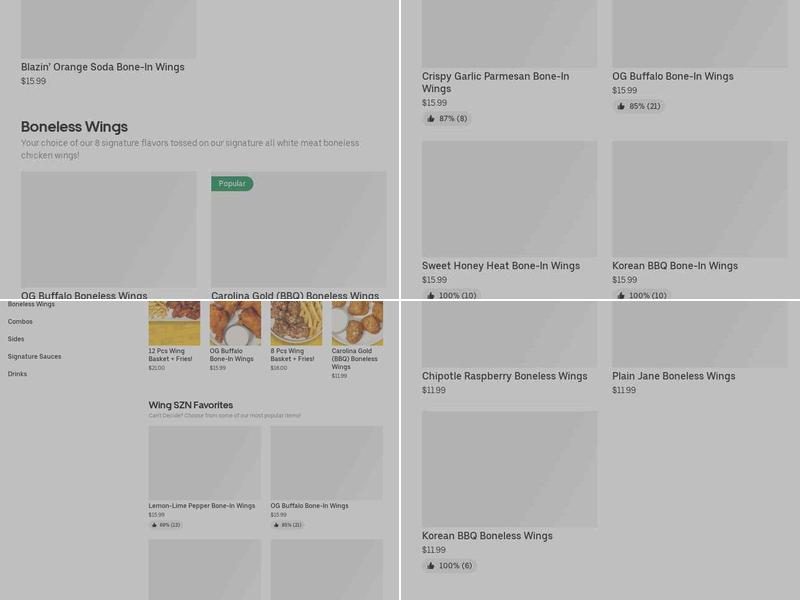Image resolution: width=800 pixels, height=600 pixels.
Task: Jump to Drinks section in sidebar
Action: [x=17, y=374]
